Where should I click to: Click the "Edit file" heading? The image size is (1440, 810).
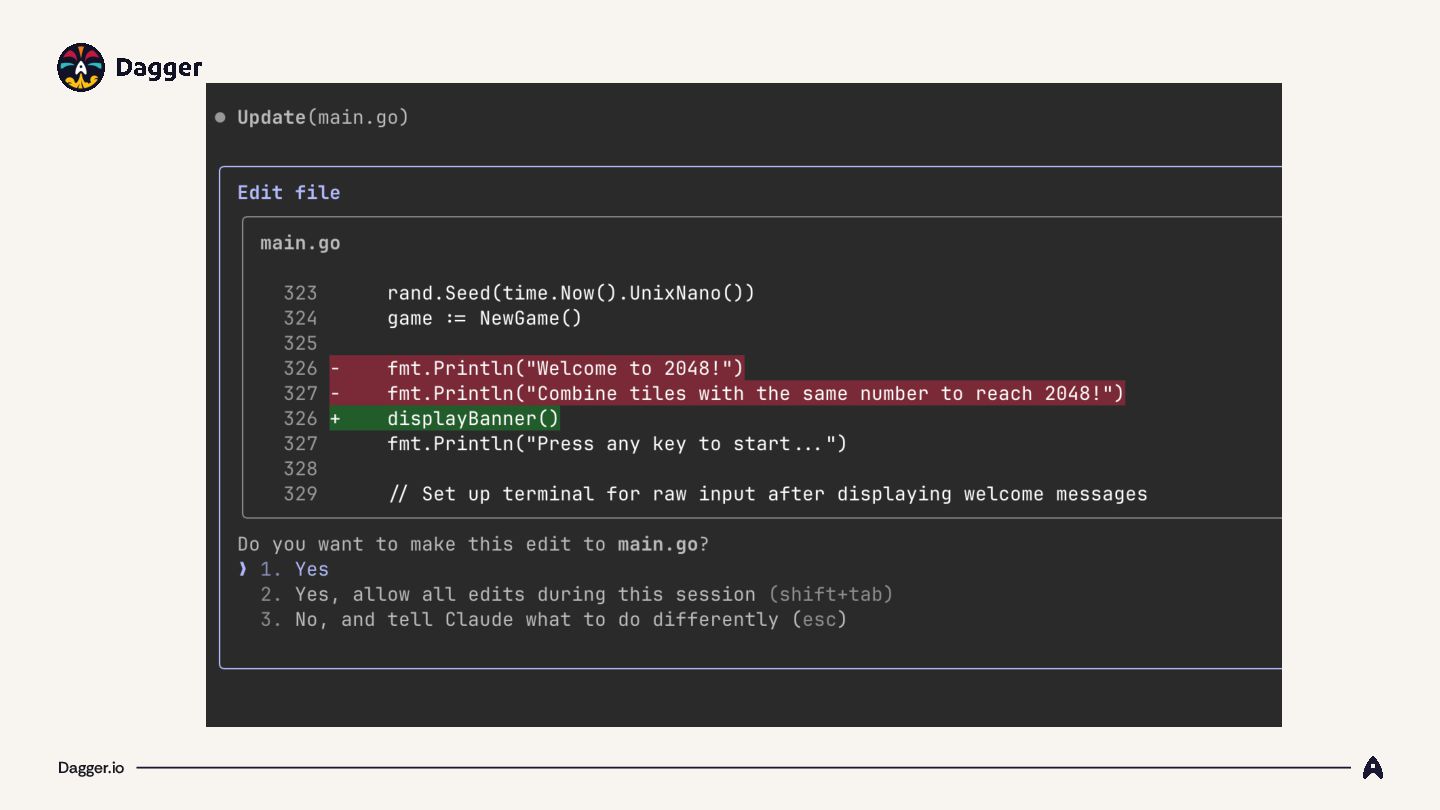point(289,192)
